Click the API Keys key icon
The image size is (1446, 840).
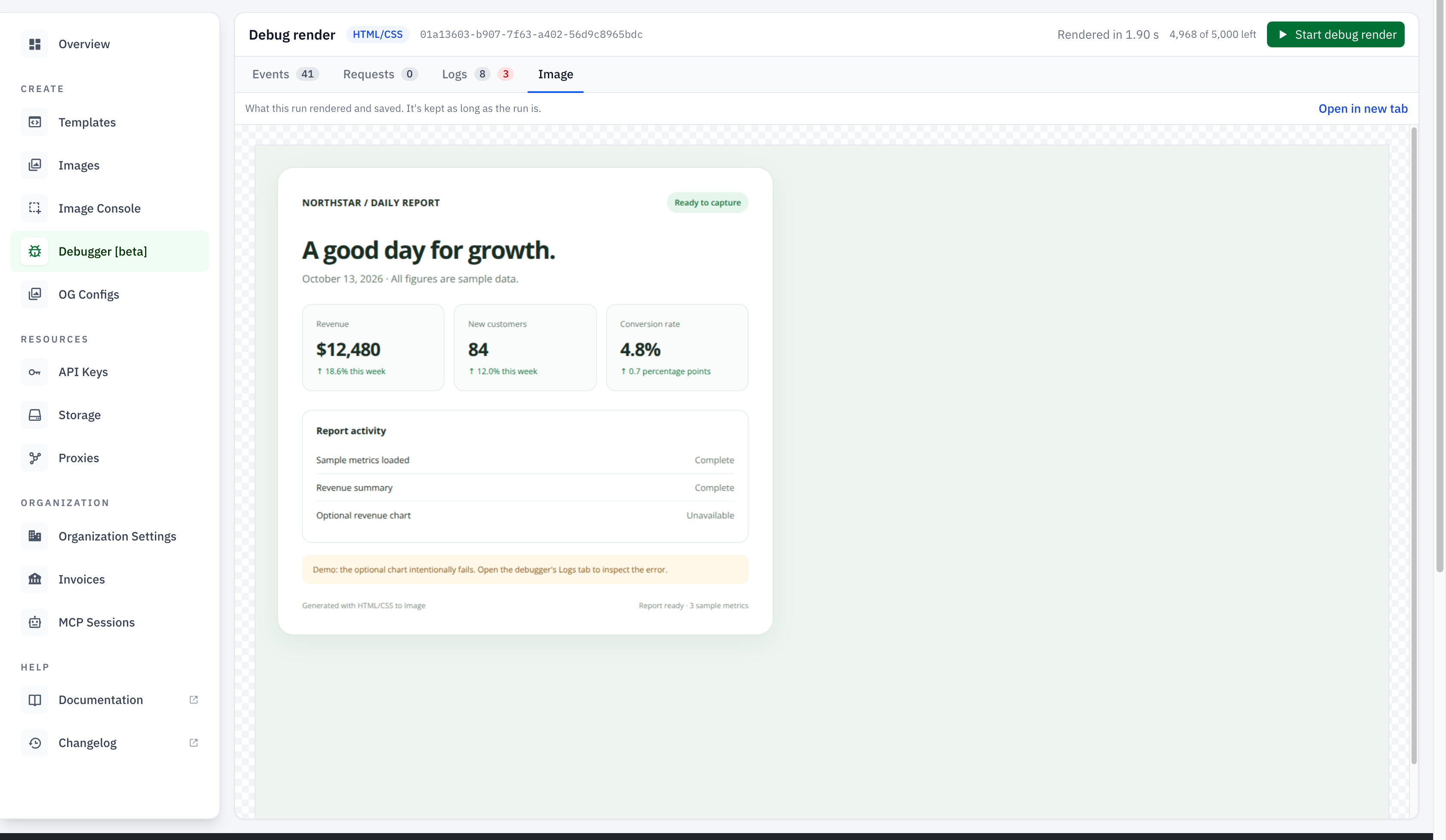coord(34,372)
